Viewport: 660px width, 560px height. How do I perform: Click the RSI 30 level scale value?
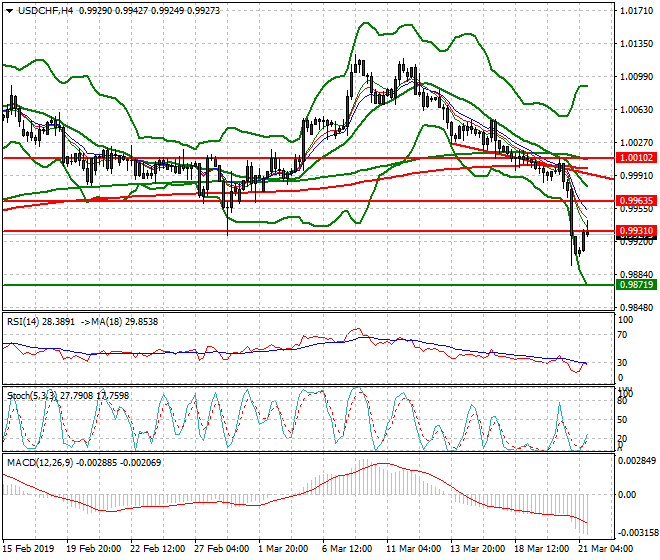[623, 363]
